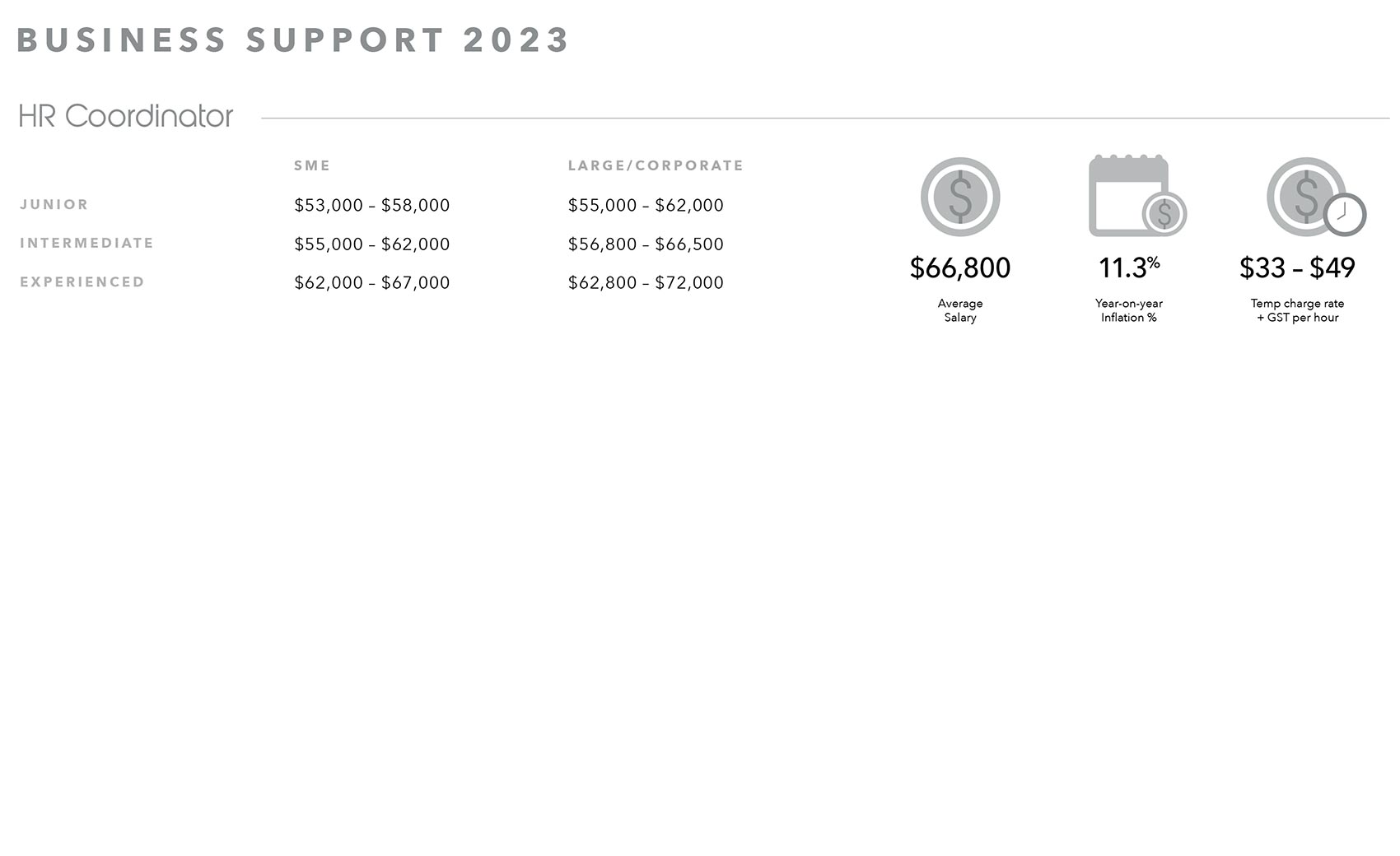Click the HR Coordinator heading
Viewport: 1400px width, 856px height.
pyautogui.click(x=126, y=116)
